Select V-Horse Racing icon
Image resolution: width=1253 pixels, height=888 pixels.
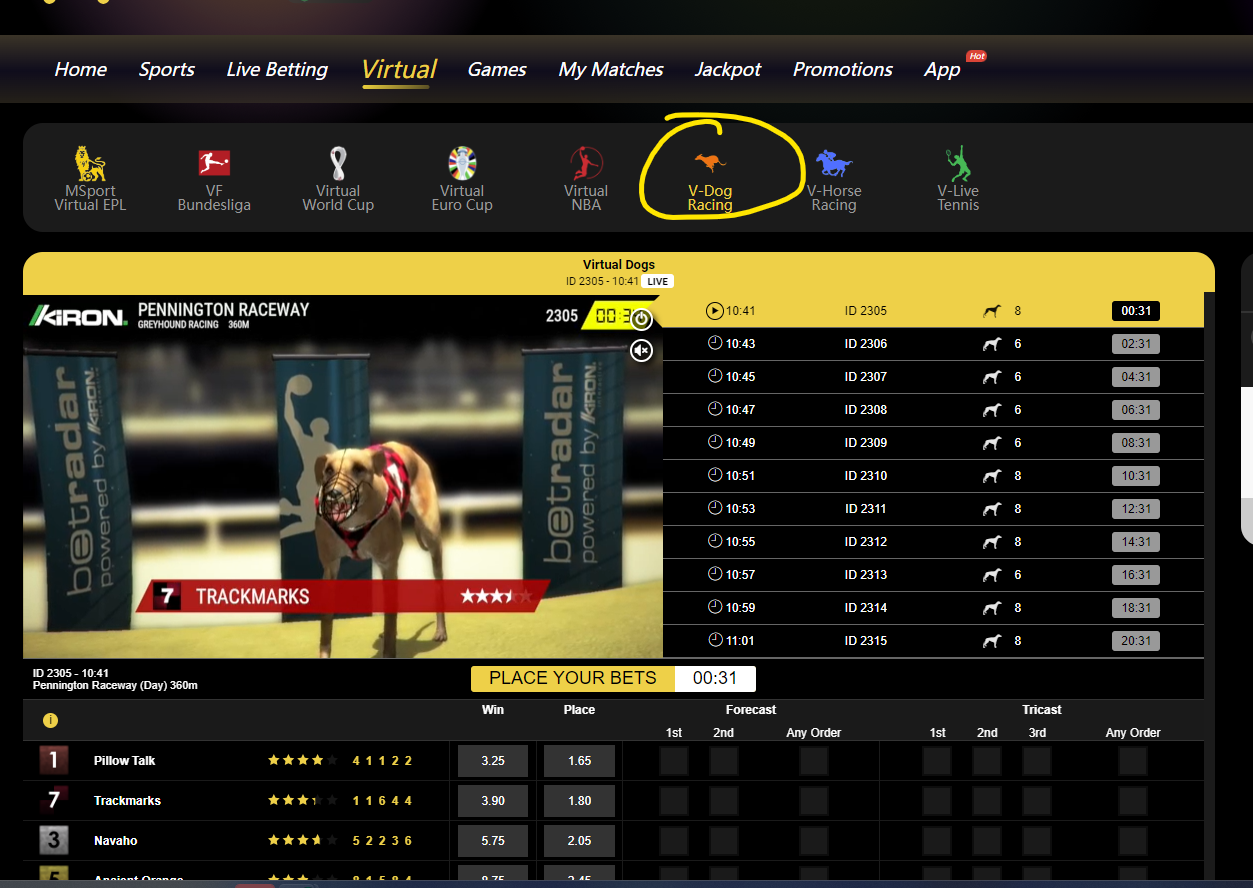point(833,164)
